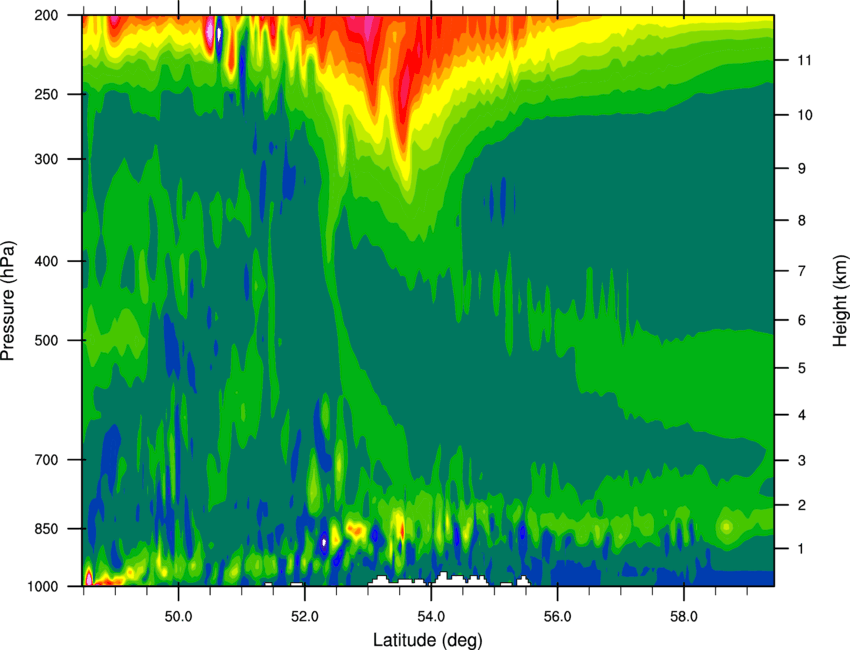The width and height of the screenshot is (850, 650).
Task: Select the 6 km height label
Action: (x=802, y=320)
